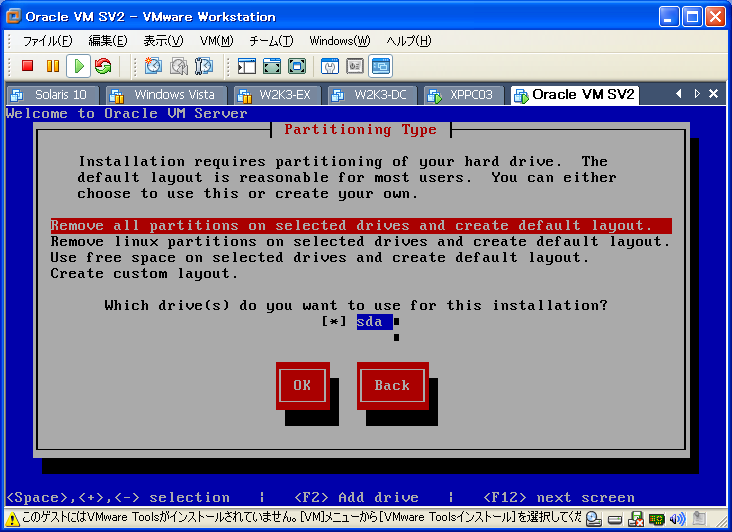Click the highlighted sda drive entry
Viewport: 732px width, 532px height.
(374, 322)
